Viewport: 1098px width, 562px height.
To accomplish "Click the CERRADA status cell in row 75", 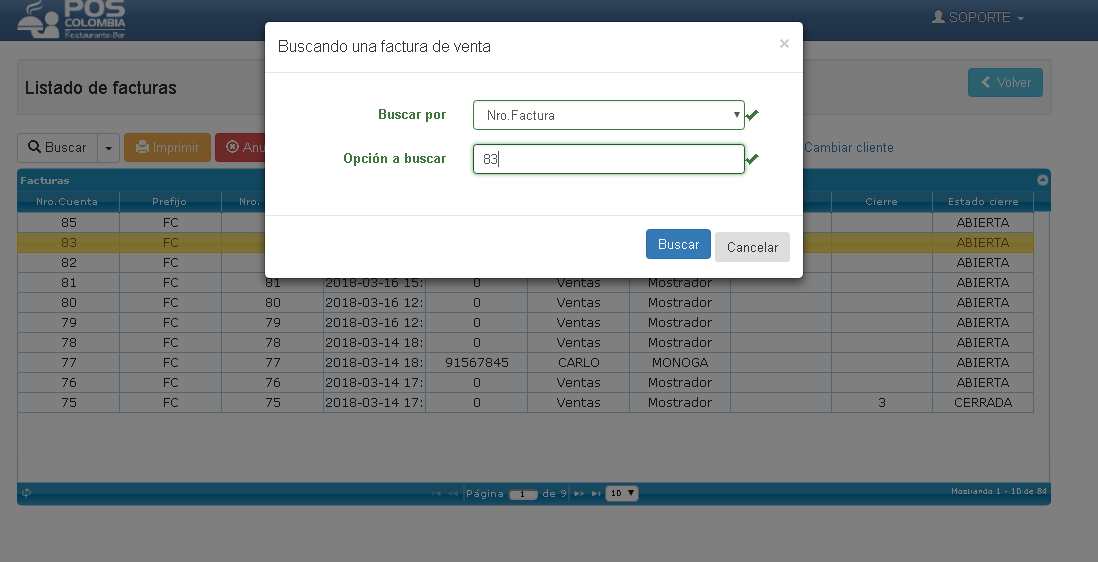I will tap(982, 402).
